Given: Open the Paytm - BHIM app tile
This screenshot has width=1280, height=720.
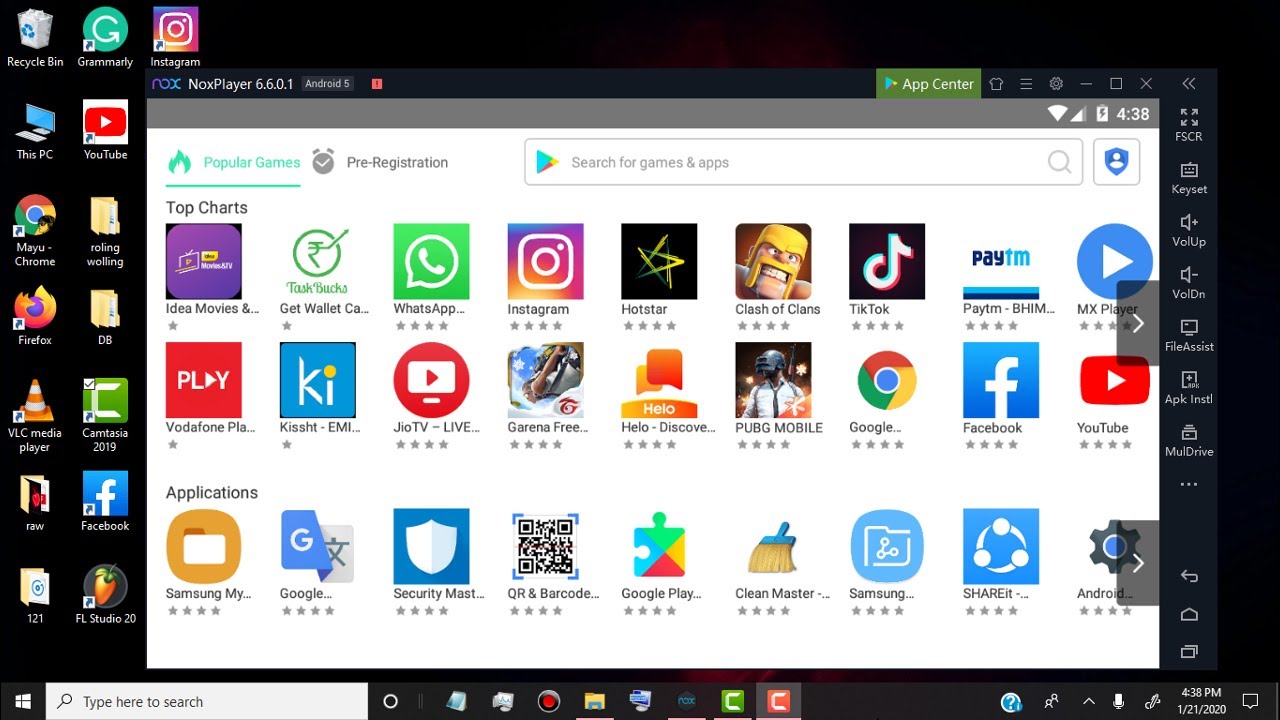Looking at the screenshot, I should (x=1001, y=261).
